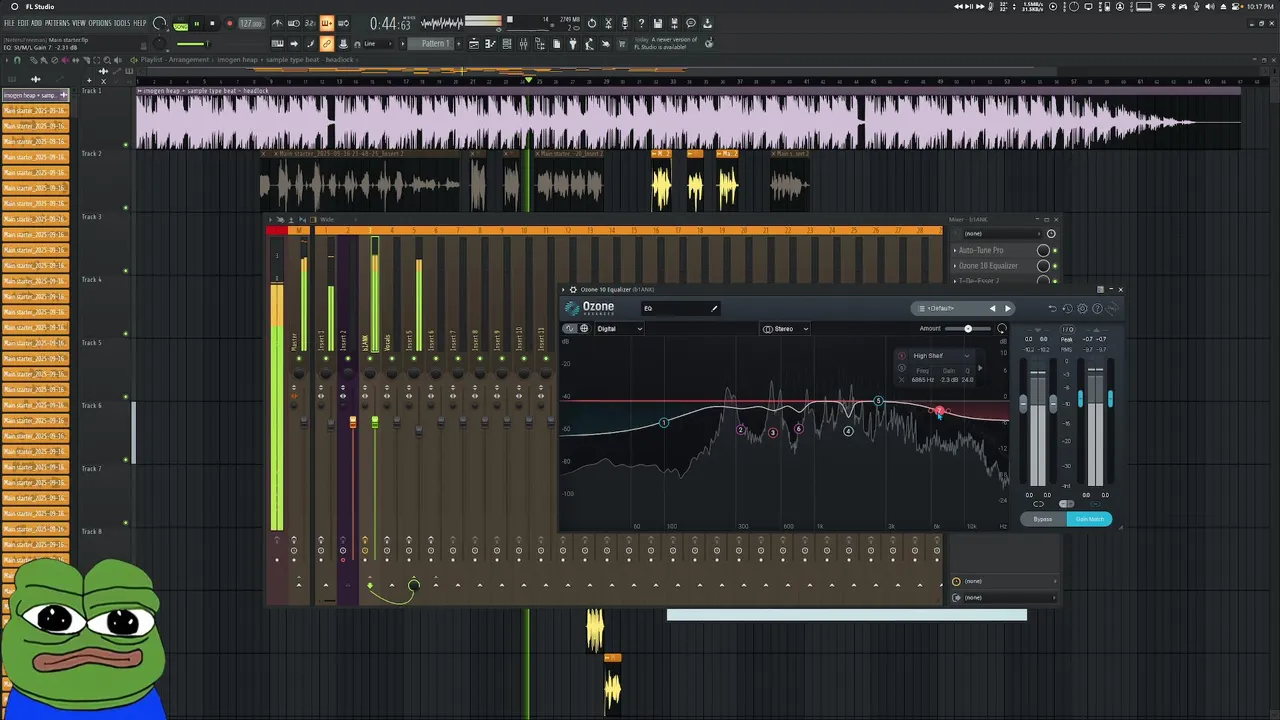Click the render audio download icon
Screen dimensions: 1280x720
(x=707, y=23)
